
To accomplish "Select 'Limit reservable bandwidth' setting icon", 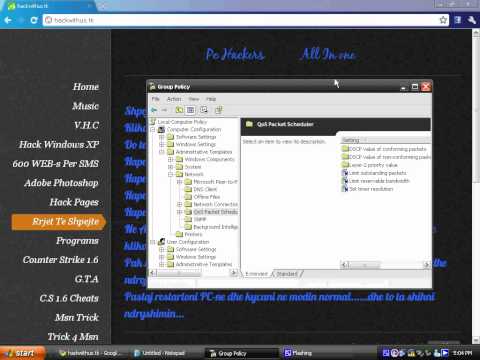I will [345, 181].
